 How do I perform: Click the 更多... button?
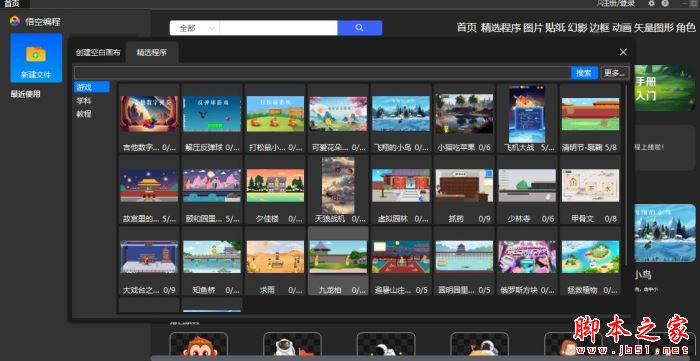[615, 73]
